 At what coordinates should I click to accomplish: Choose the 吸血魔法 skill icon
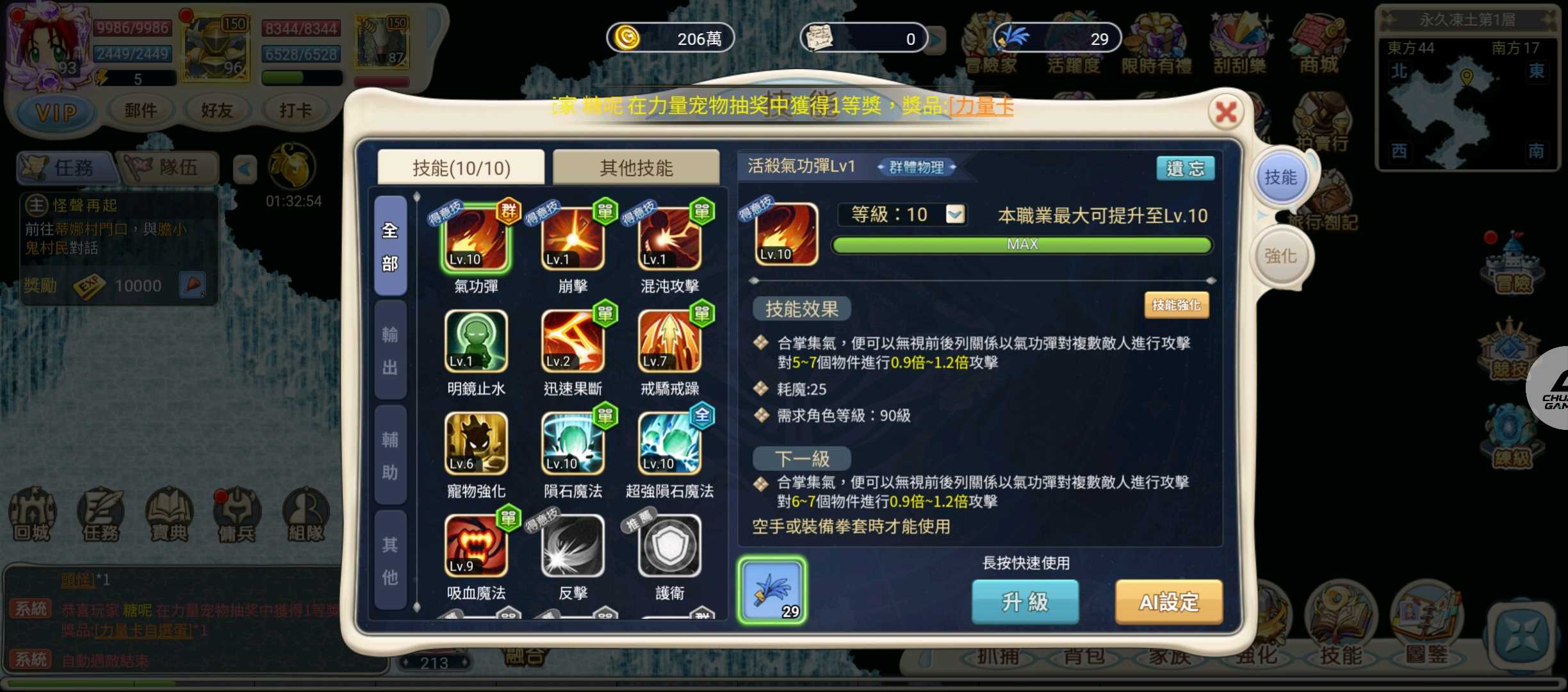pyautogui.click(x=476, y=546)
